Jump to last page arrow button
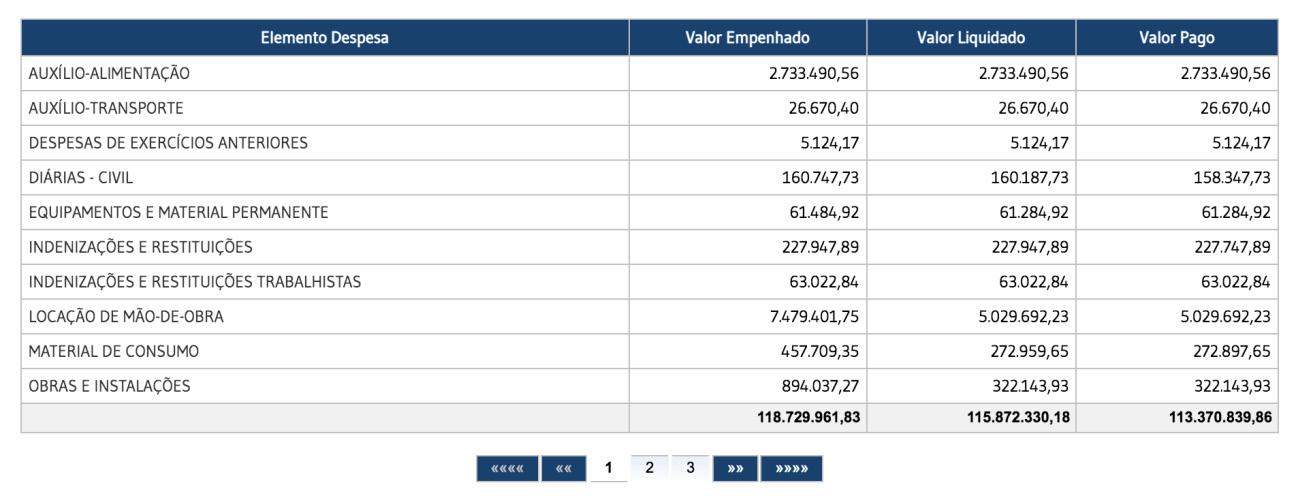This screenshot has height=500, width=1298. tap(791, 468)
